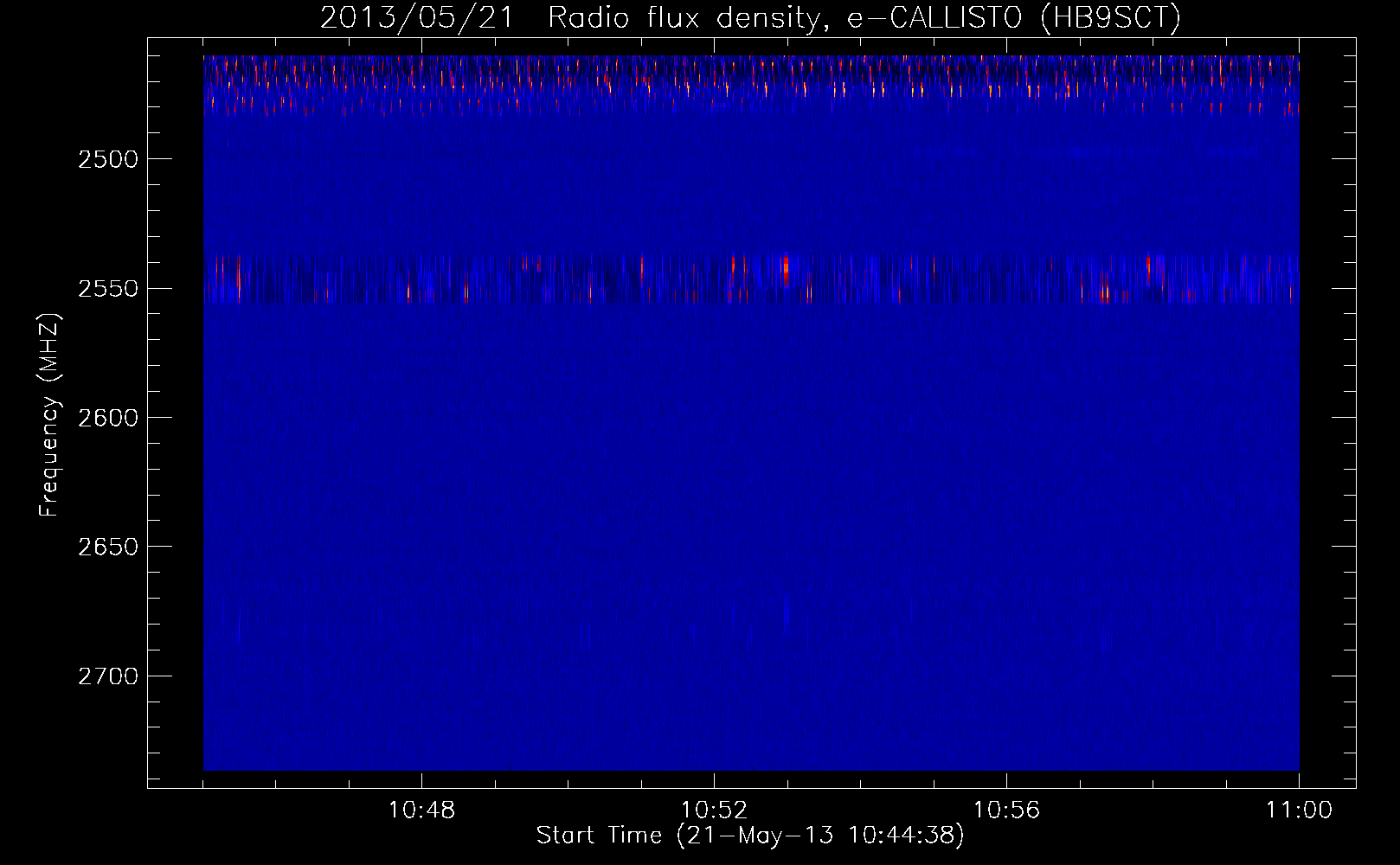Click the 10:48 time tick label
Screen dimensions: 1400x865
(421, 811)
